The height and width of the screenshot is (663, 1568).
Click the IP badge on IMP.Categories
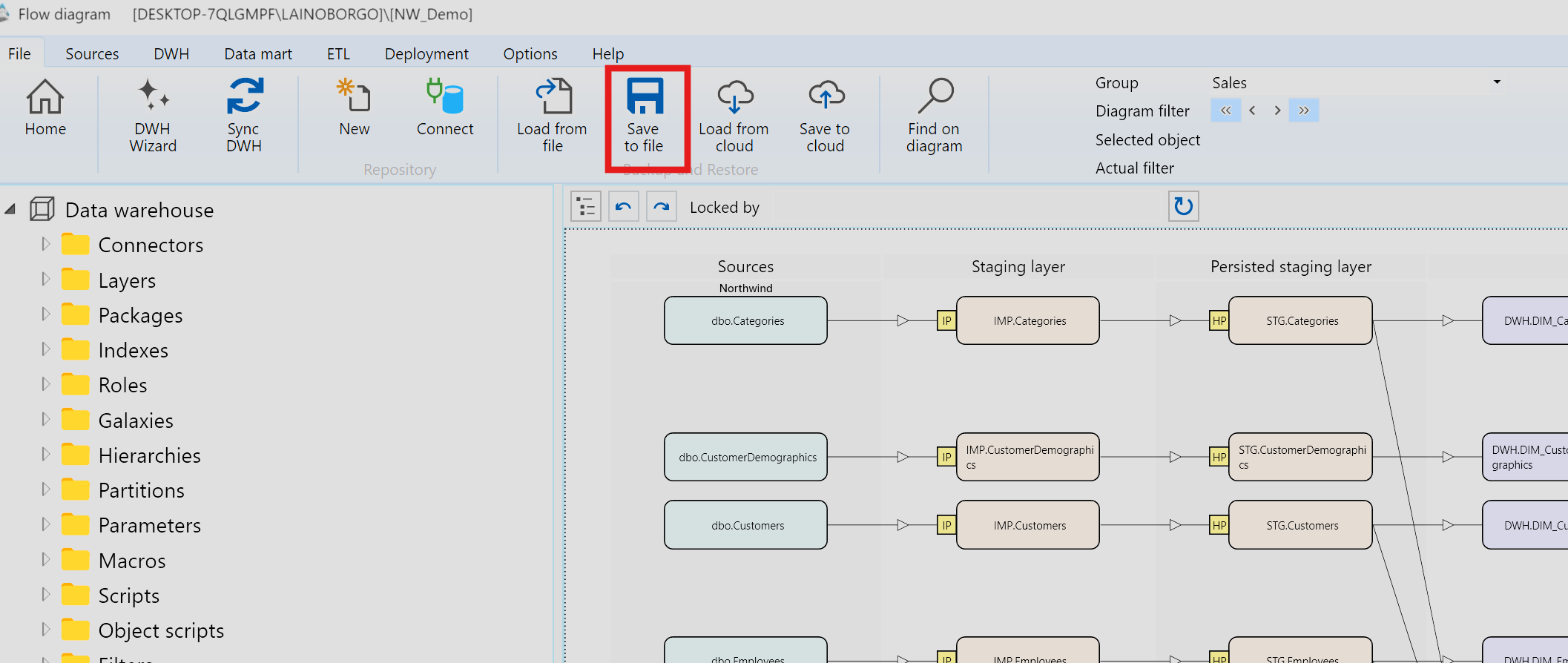(946, 320)
